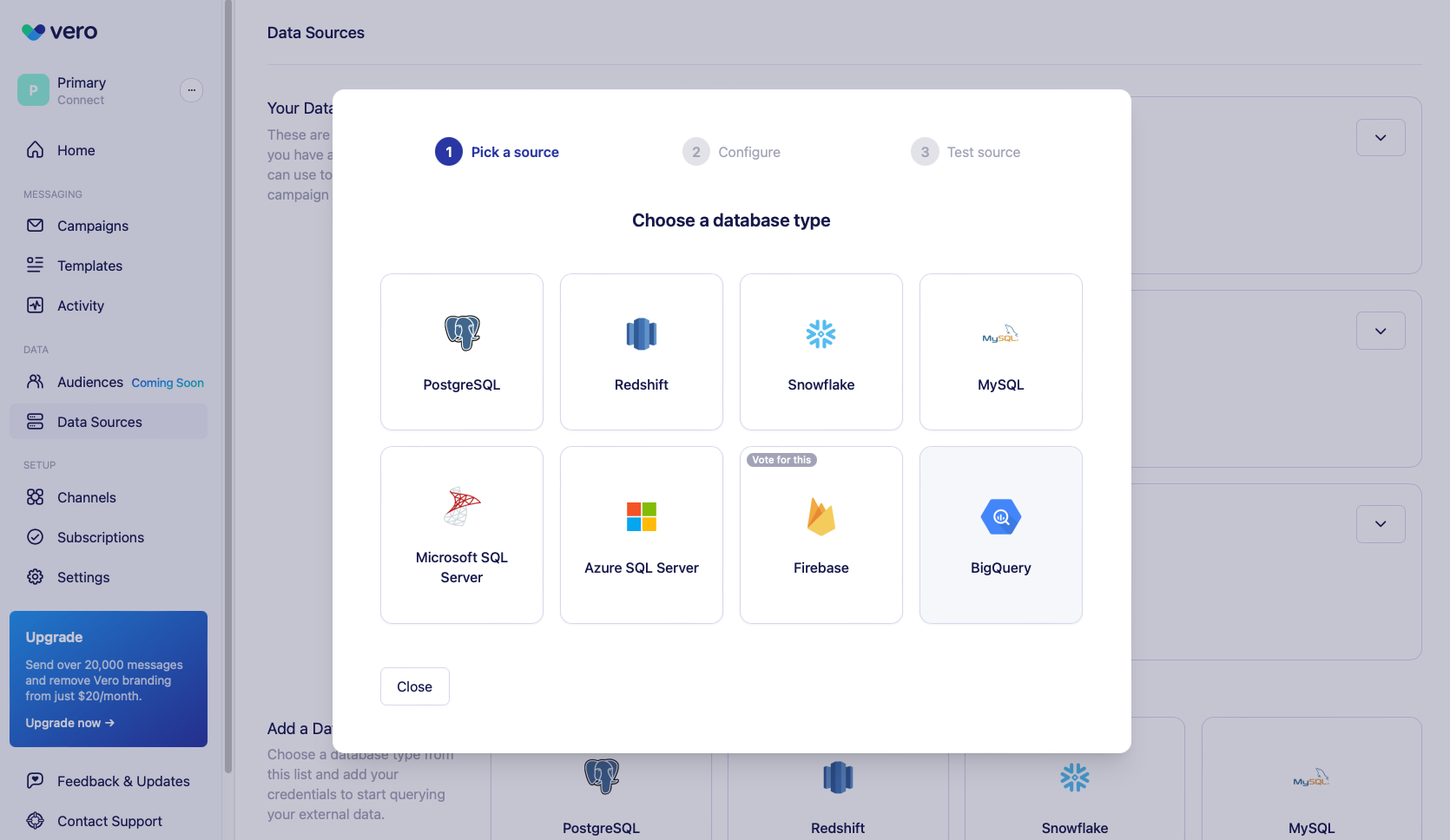The width and height of the screenshot is (1450, 840).
Task: Switch to the Audiences section
Action: point(89,382)
